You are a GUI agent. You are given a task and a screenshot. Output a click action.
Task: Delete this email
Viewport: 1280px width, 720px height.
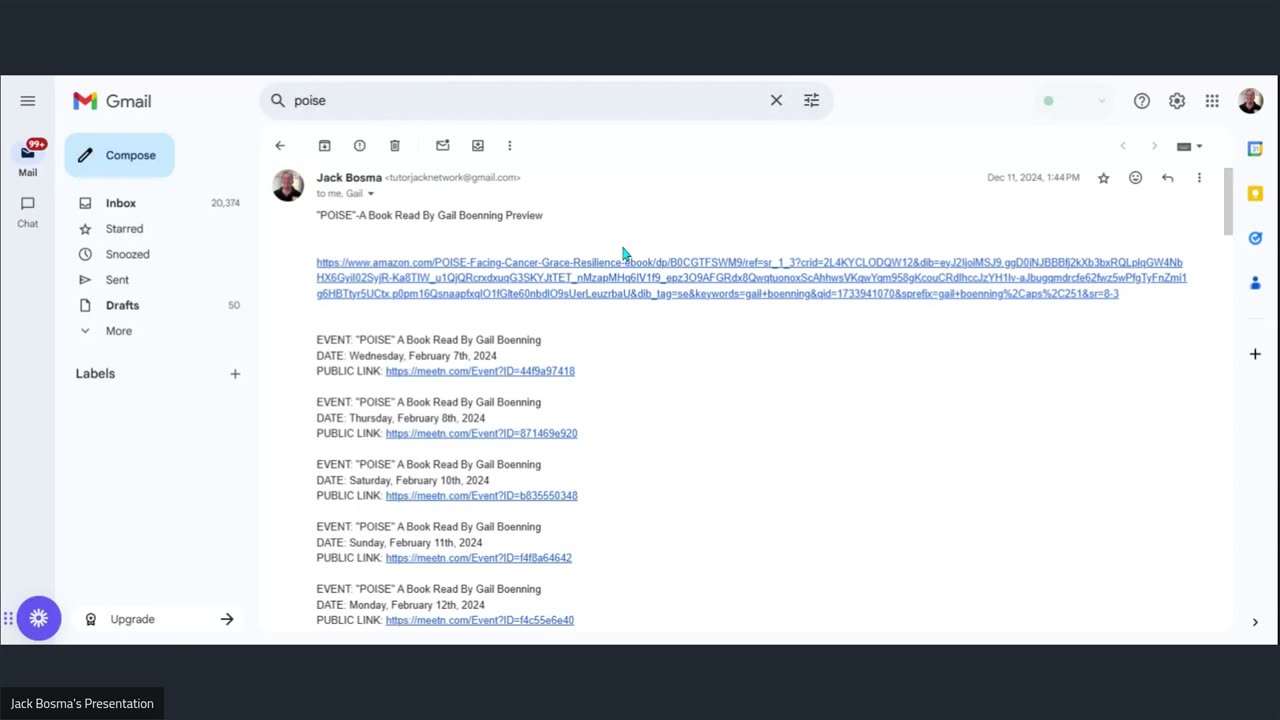tap(395, 146)
